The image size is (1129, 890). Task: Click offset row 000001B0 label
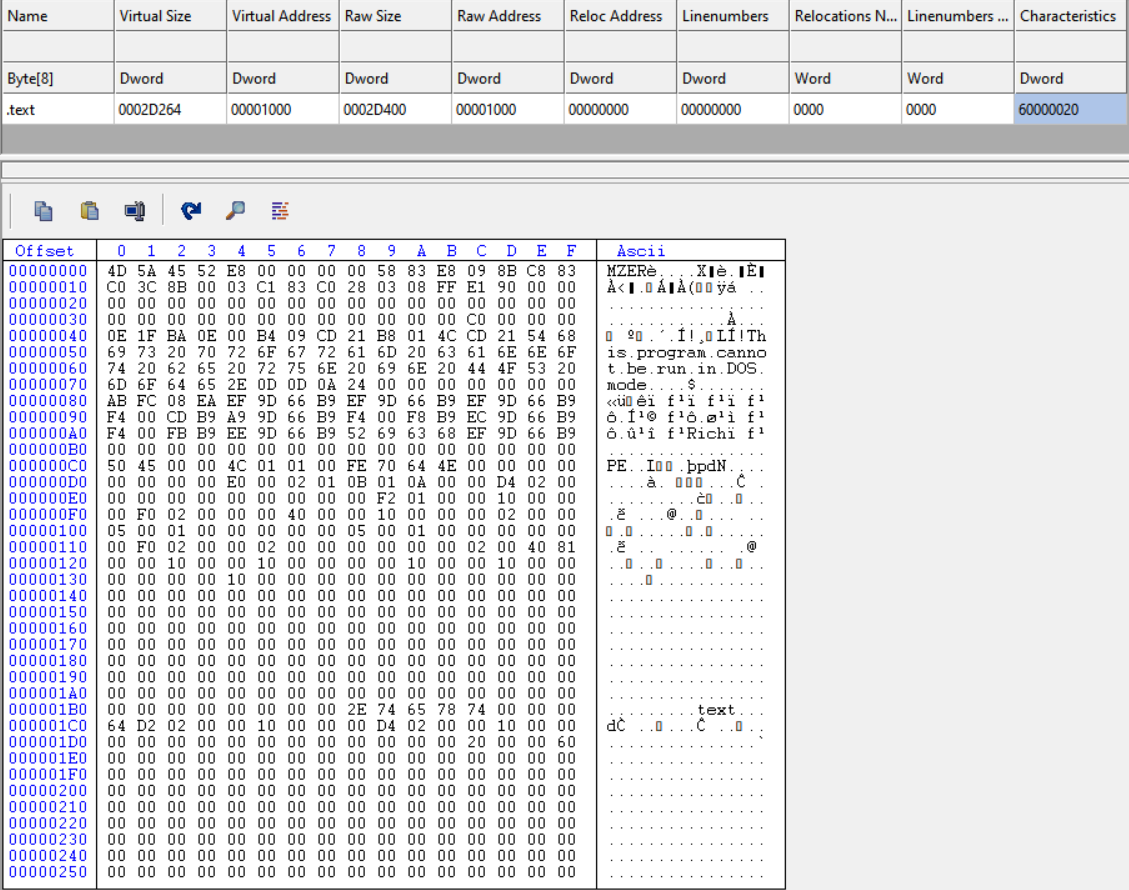coord(48,710)
